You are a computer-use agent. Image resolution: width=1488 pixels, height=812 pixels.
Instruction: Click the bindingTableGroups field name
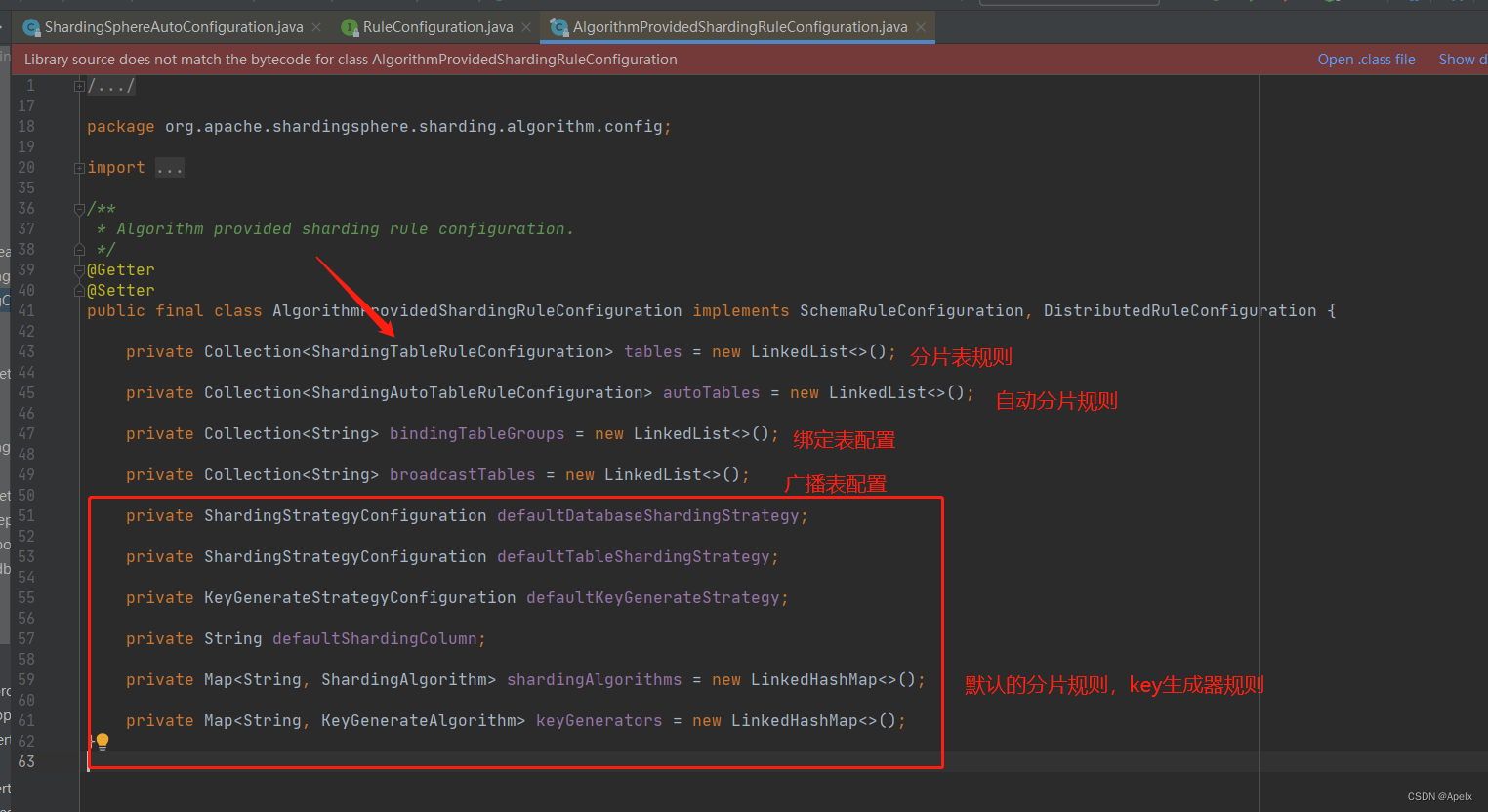coord(476,433)
